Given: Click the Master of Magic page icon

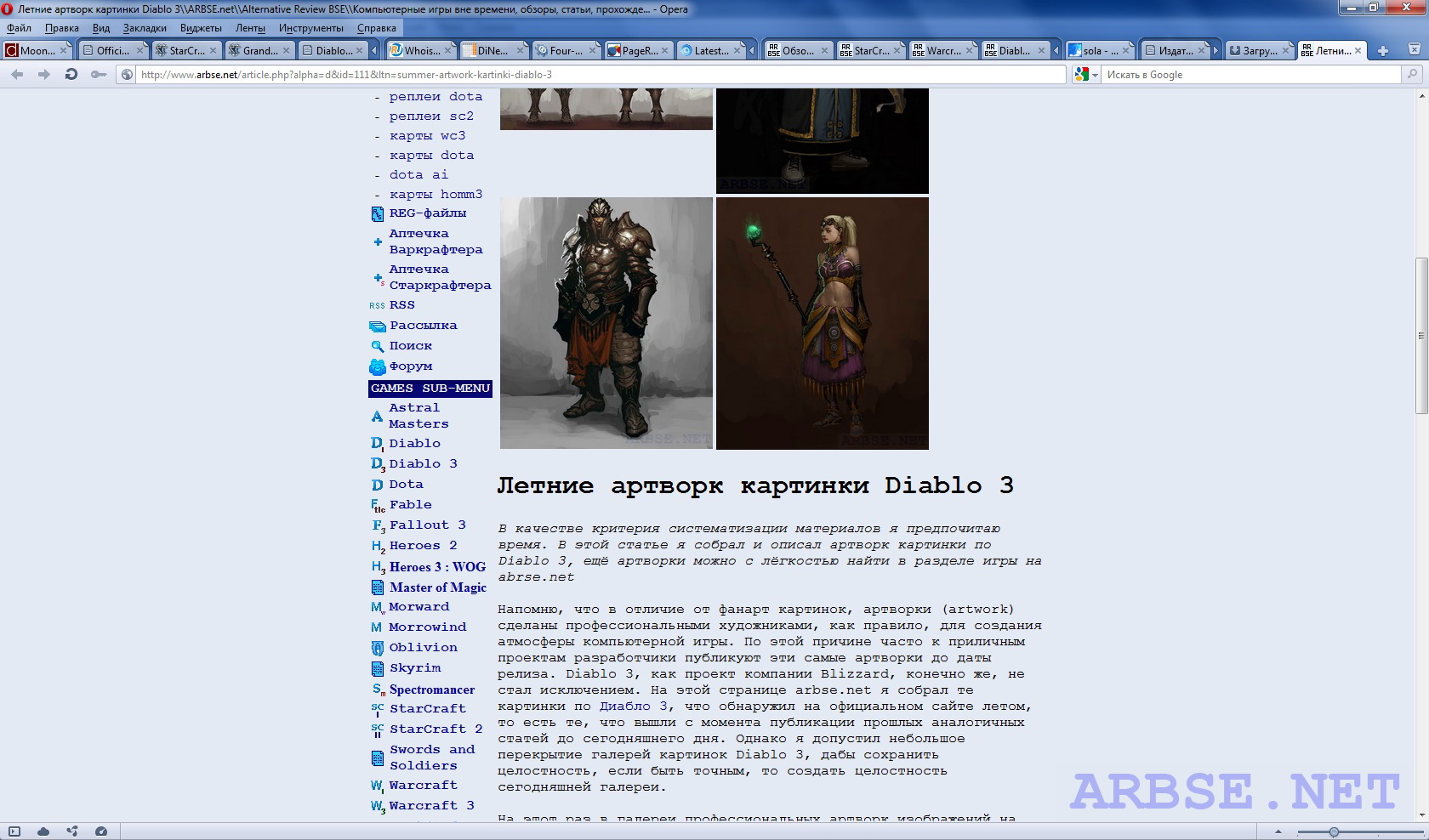Looking at the screenshot, I should pyautogui.click(x=378, y=587).
